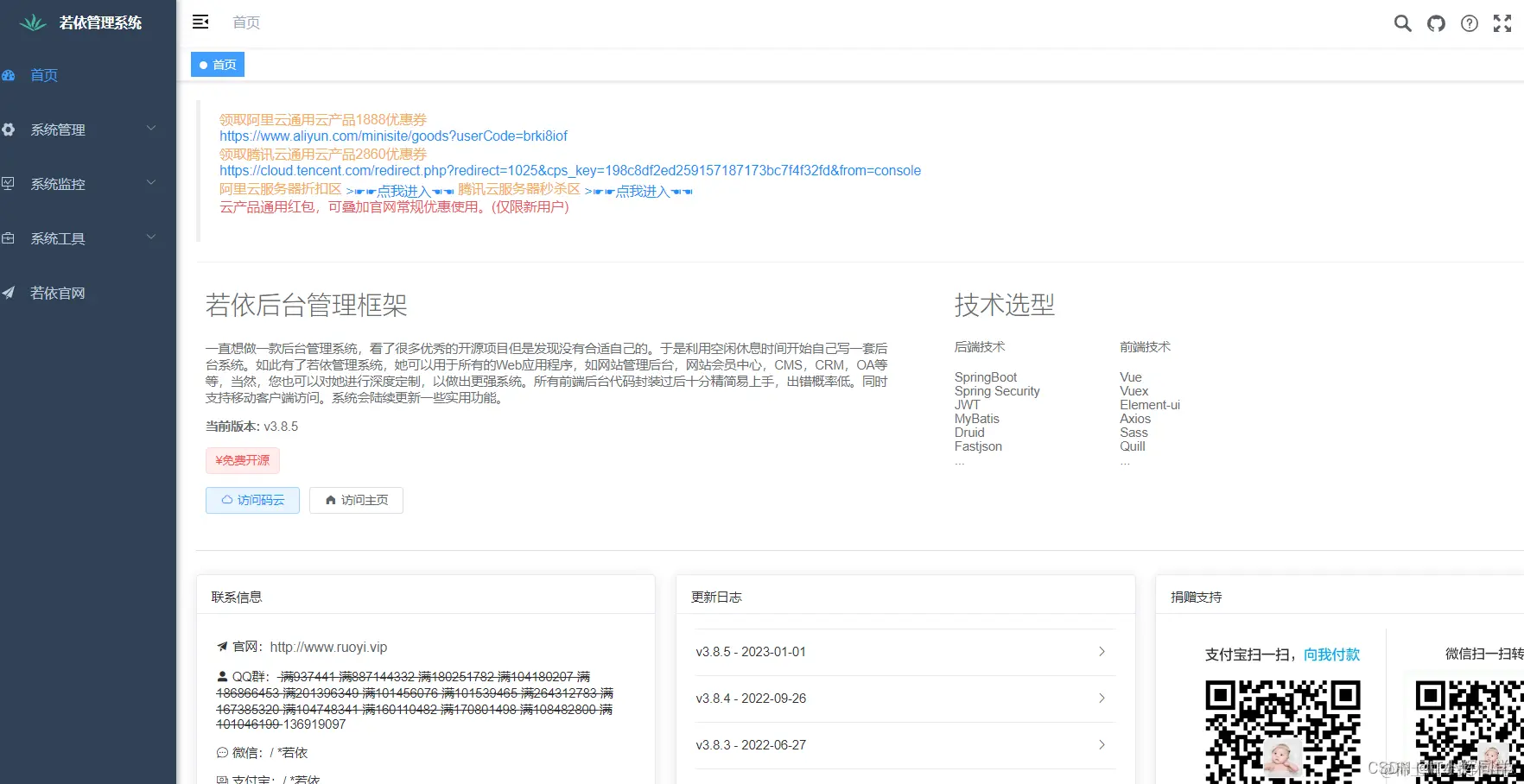
Task: Click Quill in the frontend list
Action: [1133, 446]
